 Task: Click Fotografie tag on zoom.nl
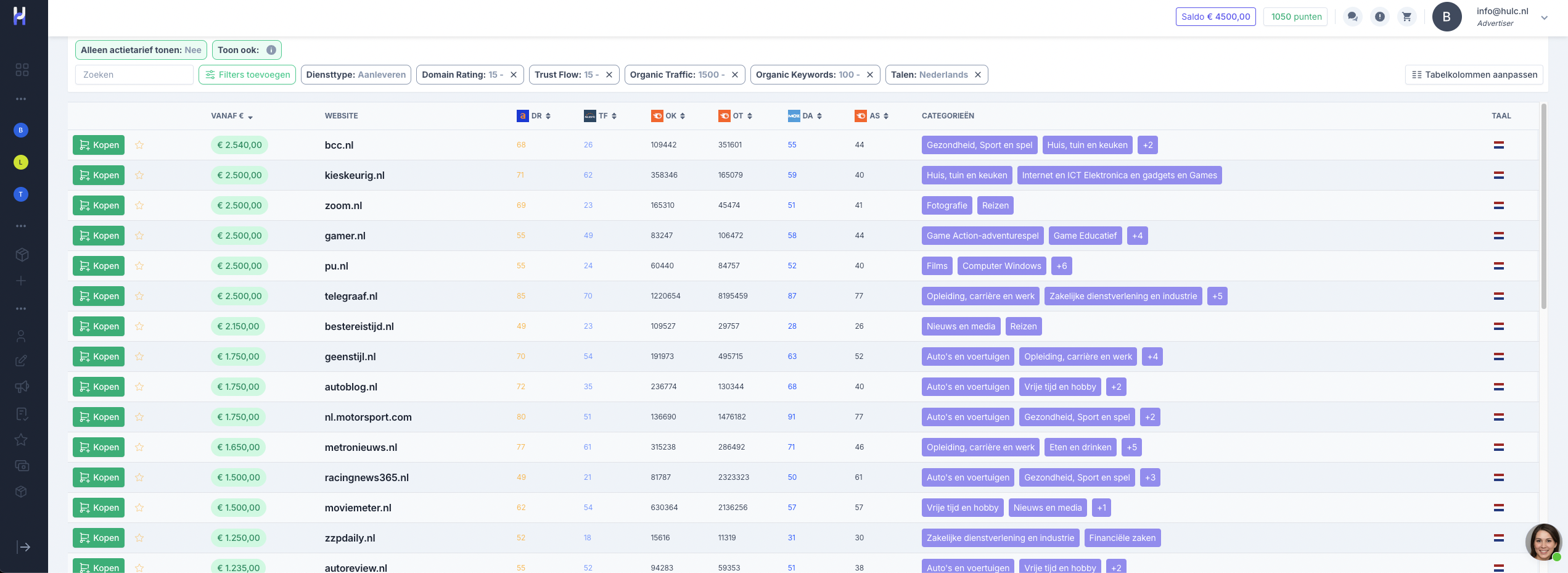(x=946, y=205)
